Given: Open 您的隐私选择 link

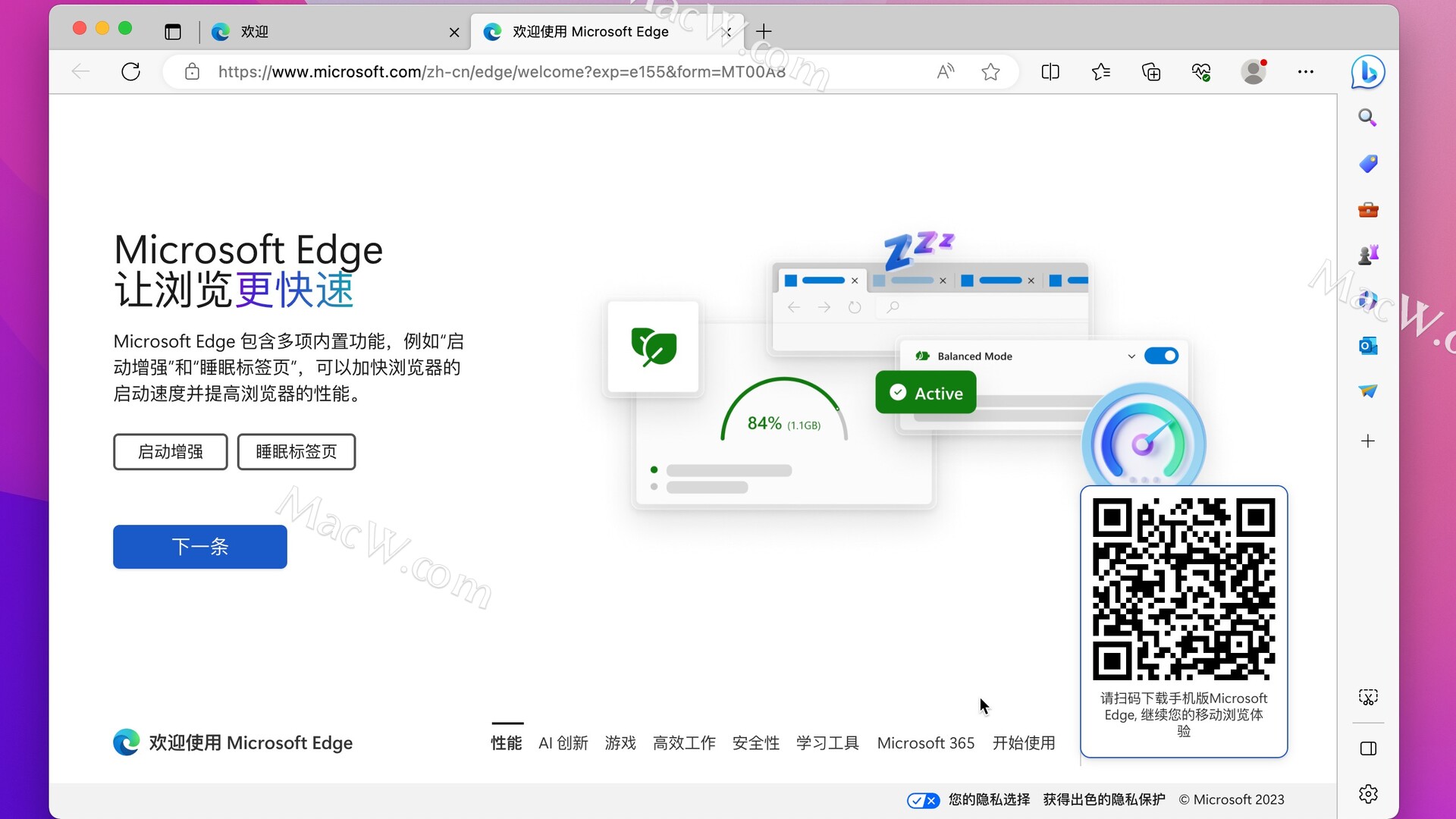Looking at the screenshot, I should pyautogui.click(x=989, y=800).
